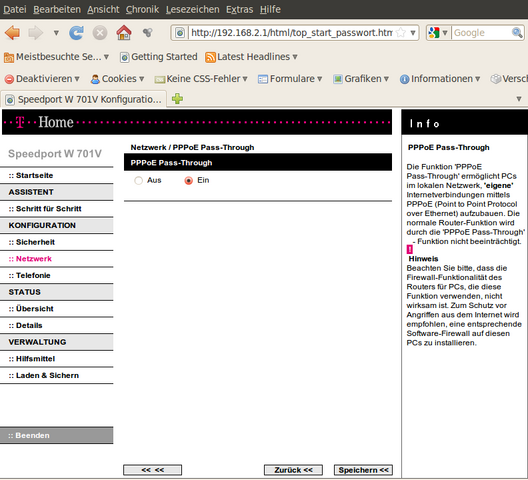Open the Cookies toolbar menu
The image size is (528, 480).
117,79
